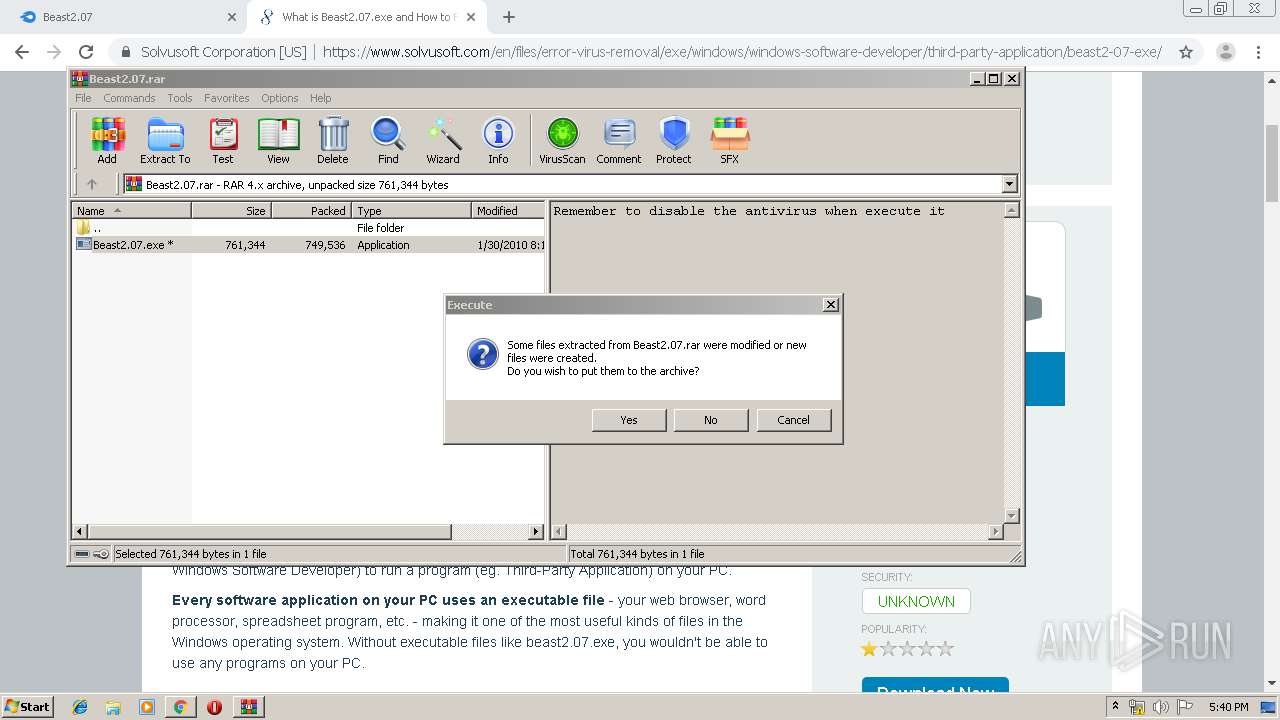Open the Favorites menu
The image size is (1280, 720).
click(227, 98)
